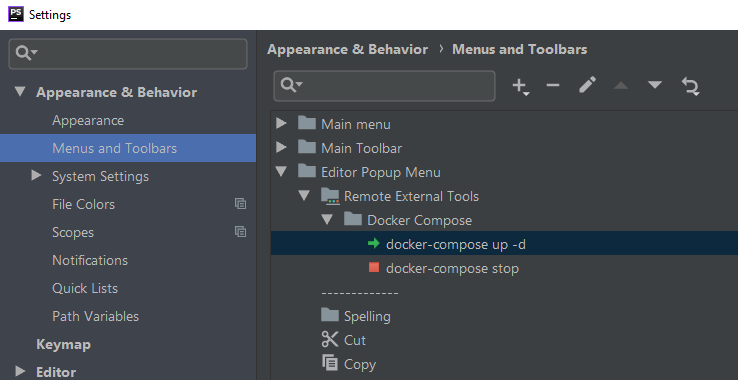Collapse the Editor Popup Menu node
738x380 pixels.
pyautogui.click(x=281, y=171)
